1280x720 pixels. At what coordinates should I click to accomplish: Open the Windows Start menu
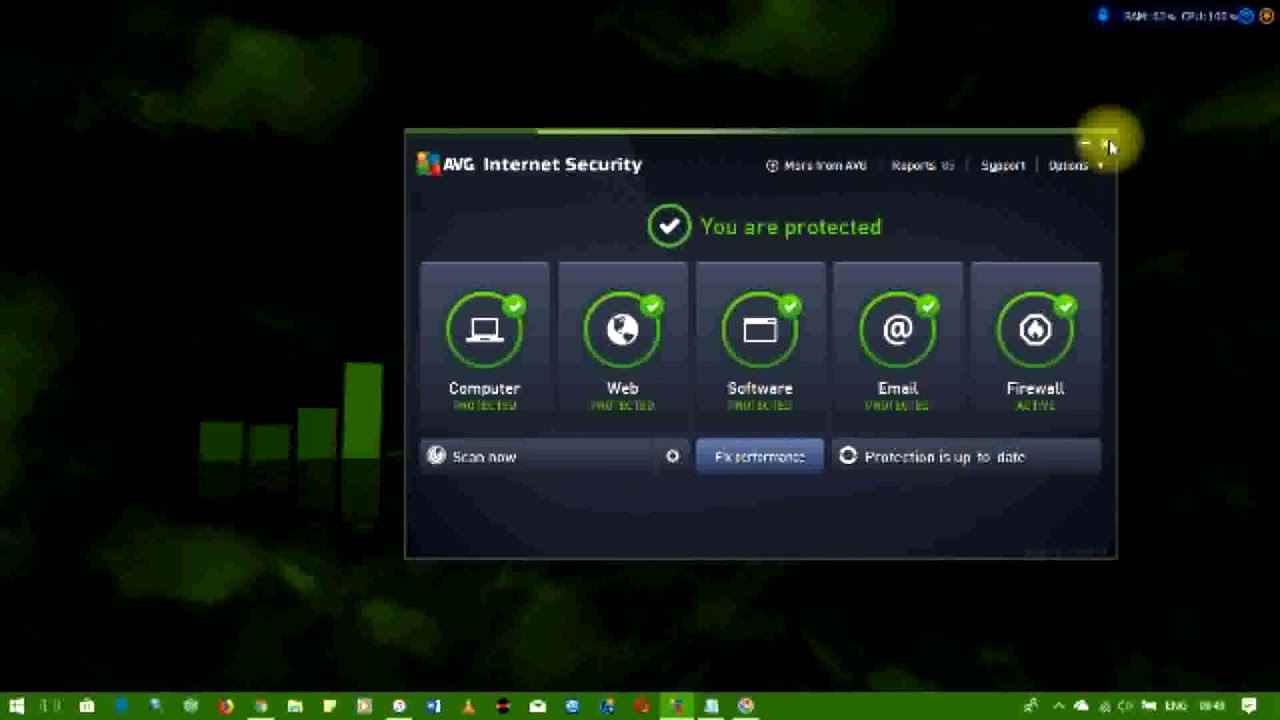point(17,706)
